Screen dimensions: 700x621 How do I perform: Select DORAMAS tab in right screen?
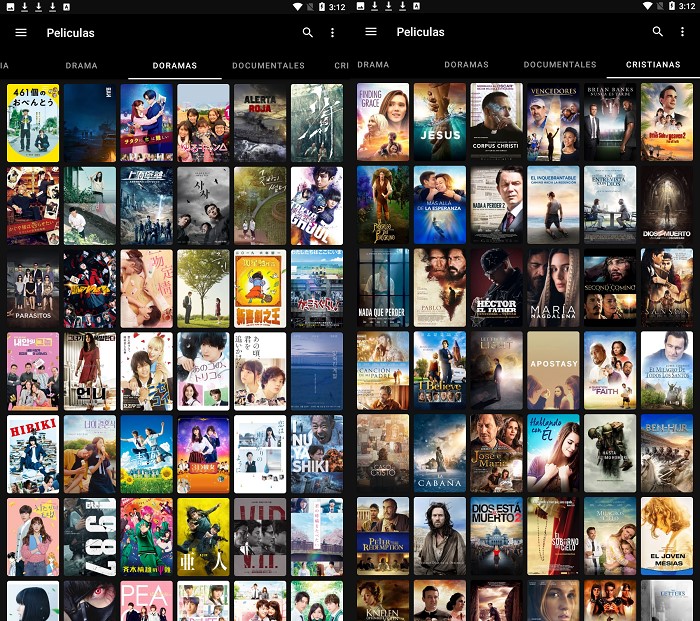coord(467,65)
